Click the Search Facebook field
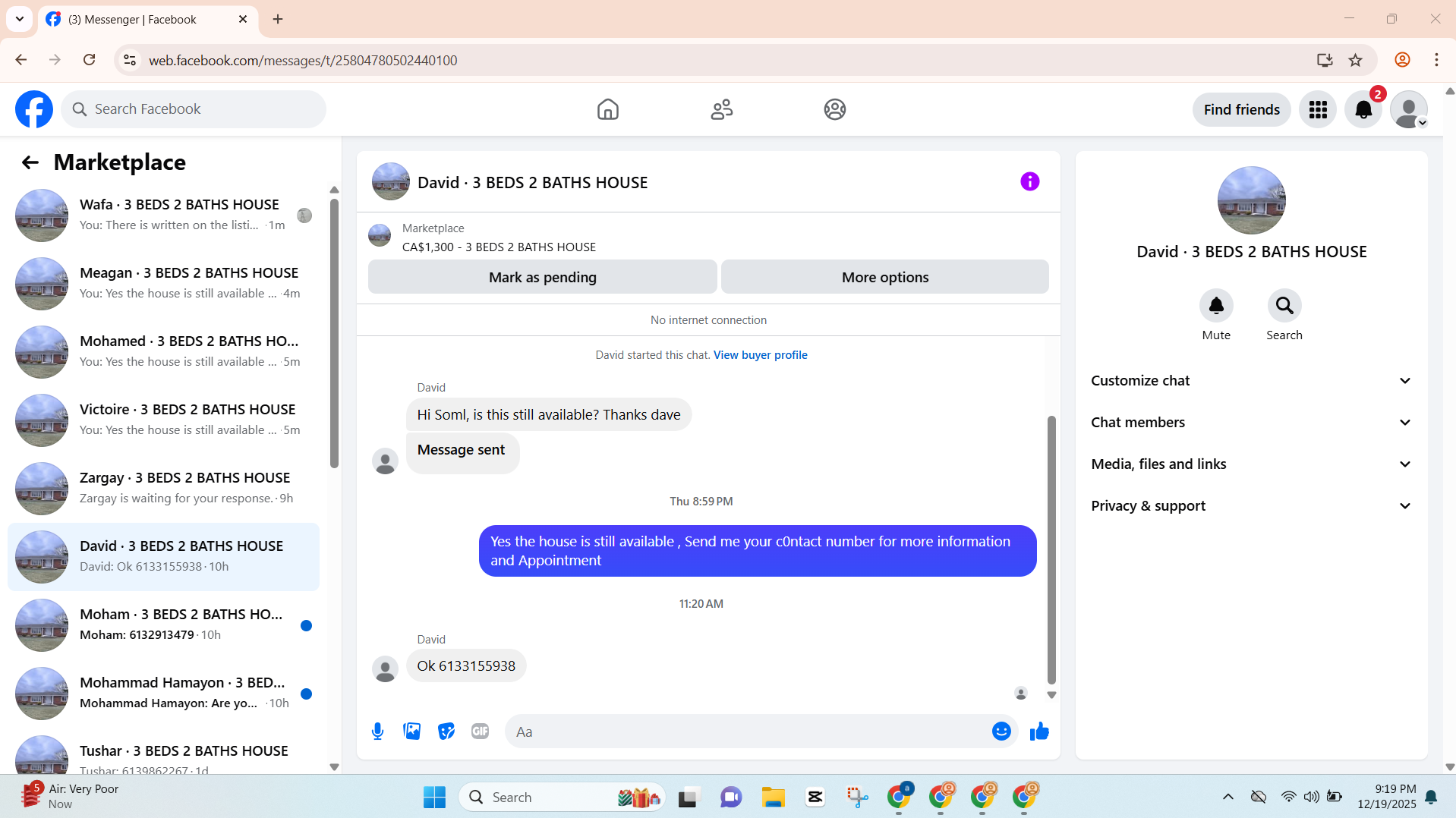 click(194, 109)
